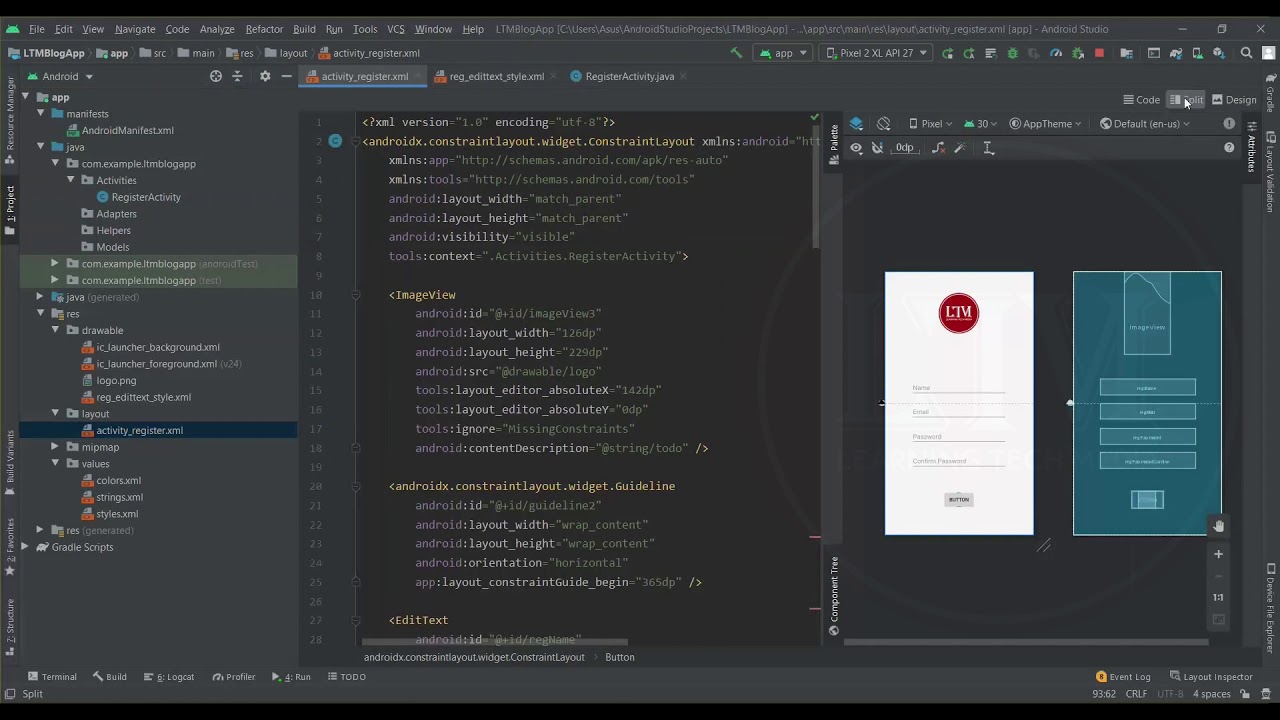Click the Select Design Surface layers icon

coord(856,124)
